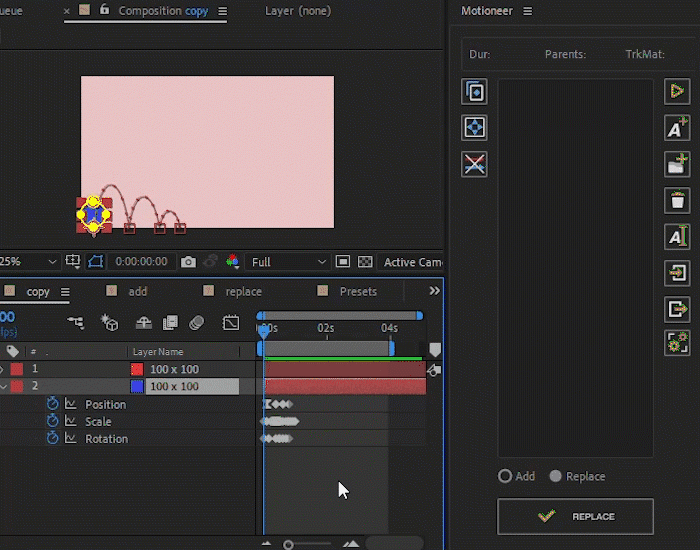Click the Motioneer play preset icon
The width and height of the screenshot is (700, 550).
[x=677, y=92]
